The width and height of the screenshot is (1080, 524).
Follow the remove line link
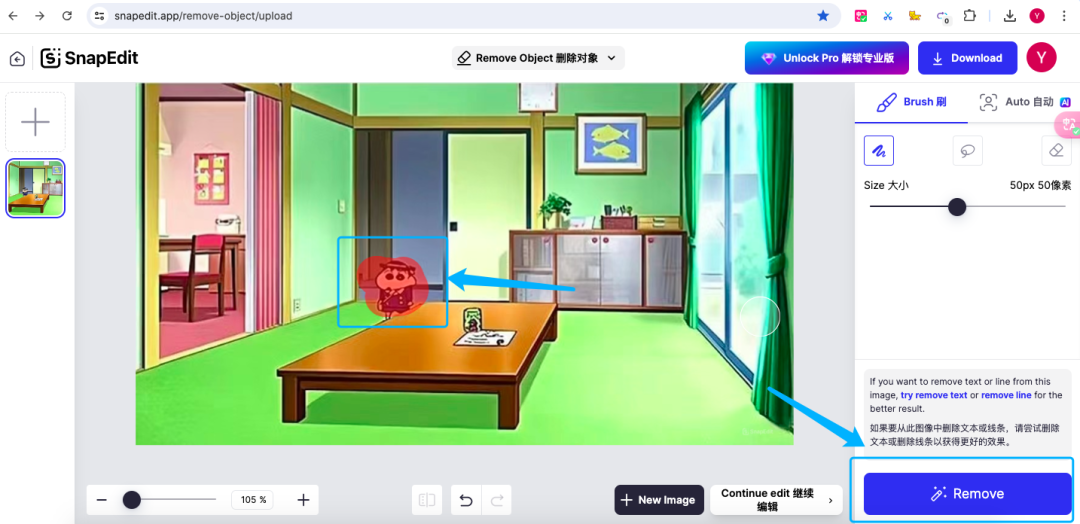pyautogui.click(x=1006, y=395)
